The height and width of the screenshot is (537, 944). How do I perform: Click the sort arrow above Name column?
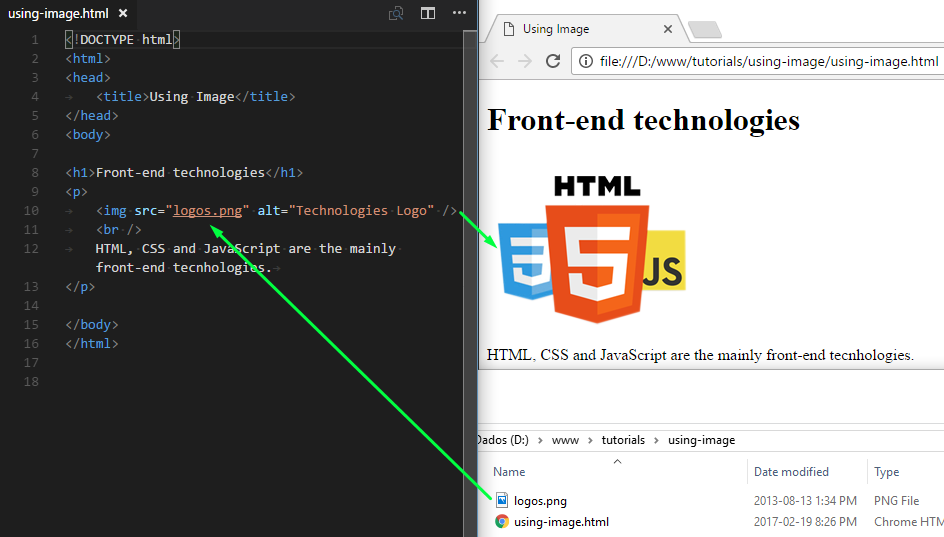[x=617, y=461]
